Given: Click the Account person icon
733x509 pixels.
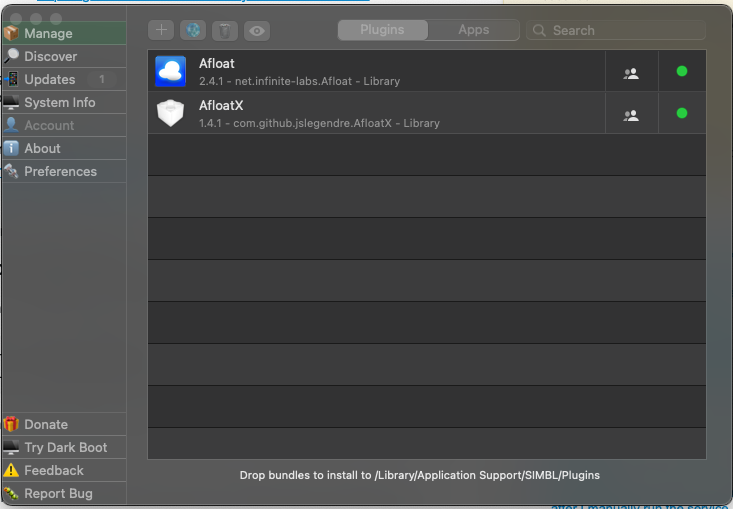Looking at the screenshot, I should click(11, 124).
